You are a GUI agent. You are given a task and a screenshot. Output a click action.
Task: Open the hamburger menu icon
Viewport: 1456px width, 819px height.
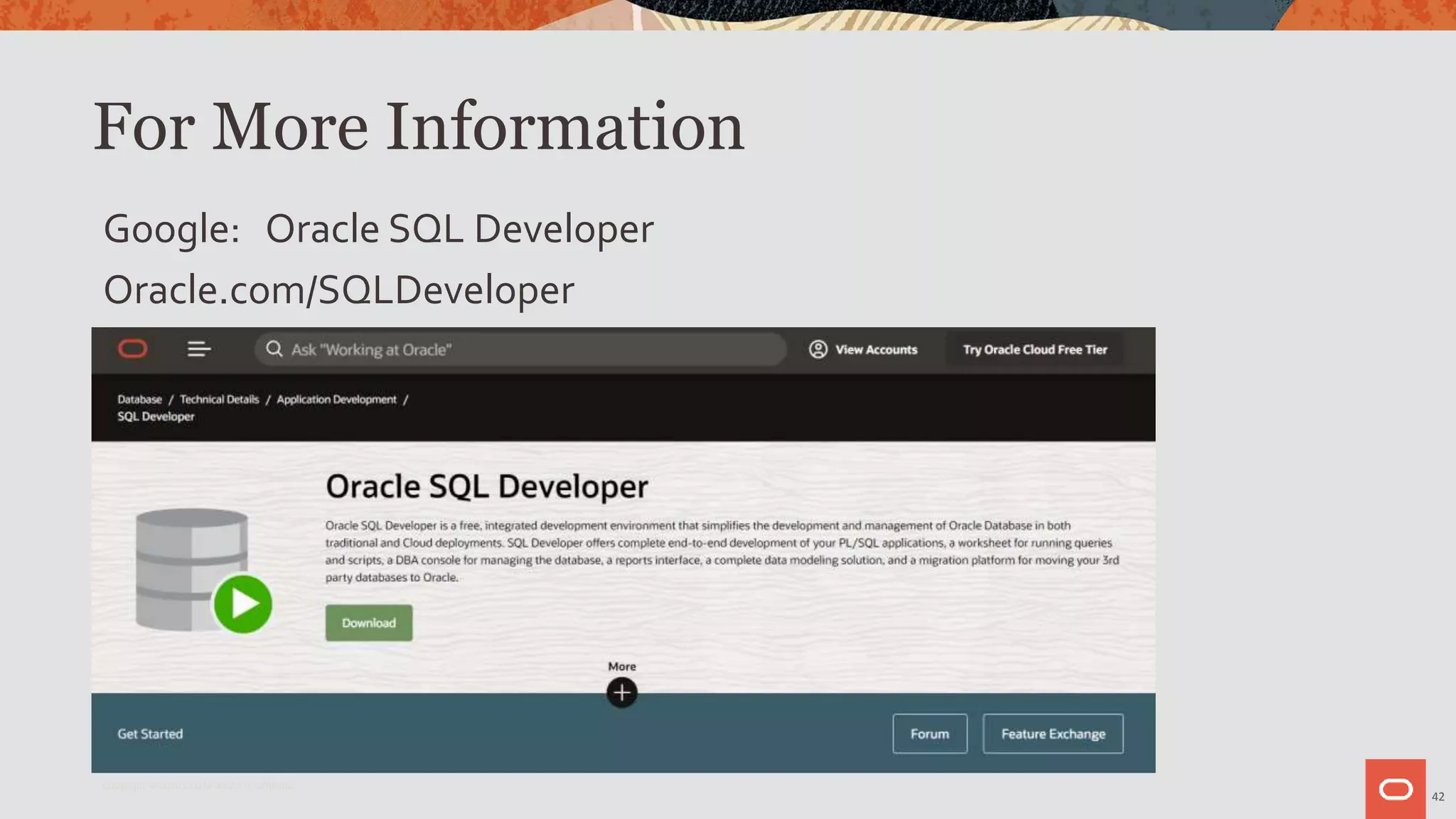[199, 349]
